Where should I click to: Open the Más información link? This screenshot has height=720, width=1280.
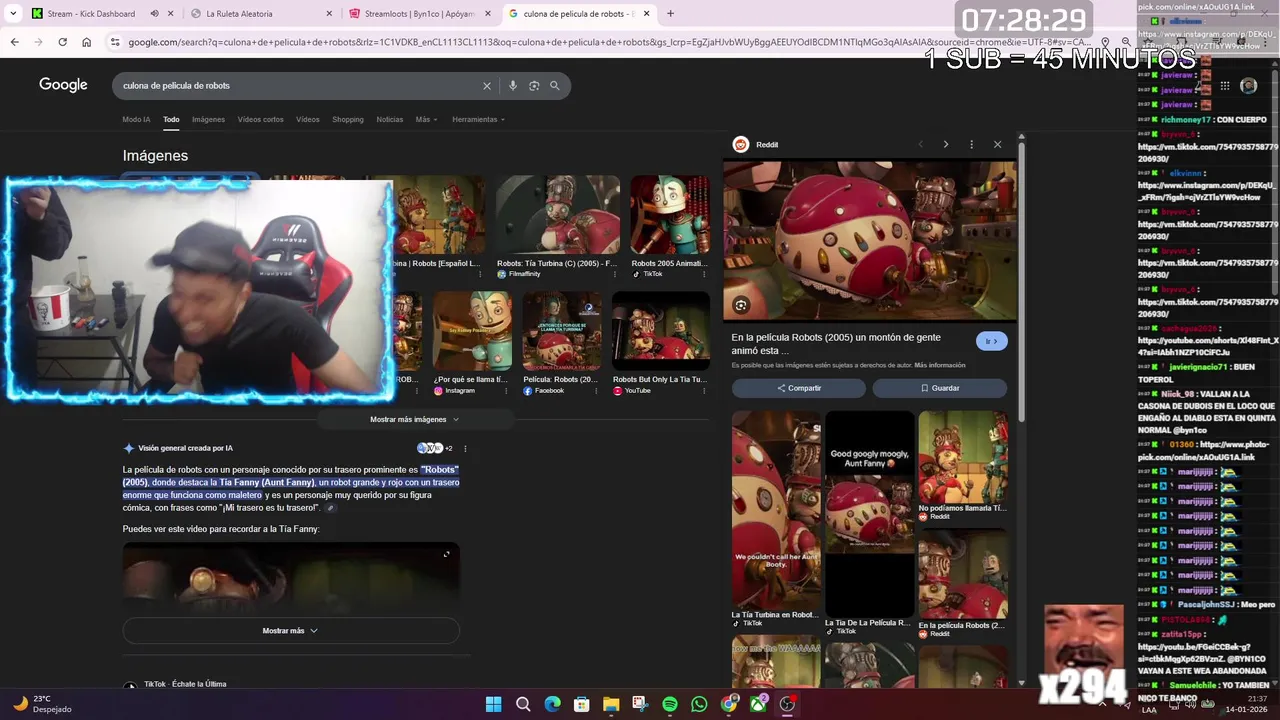coord(940,365)
